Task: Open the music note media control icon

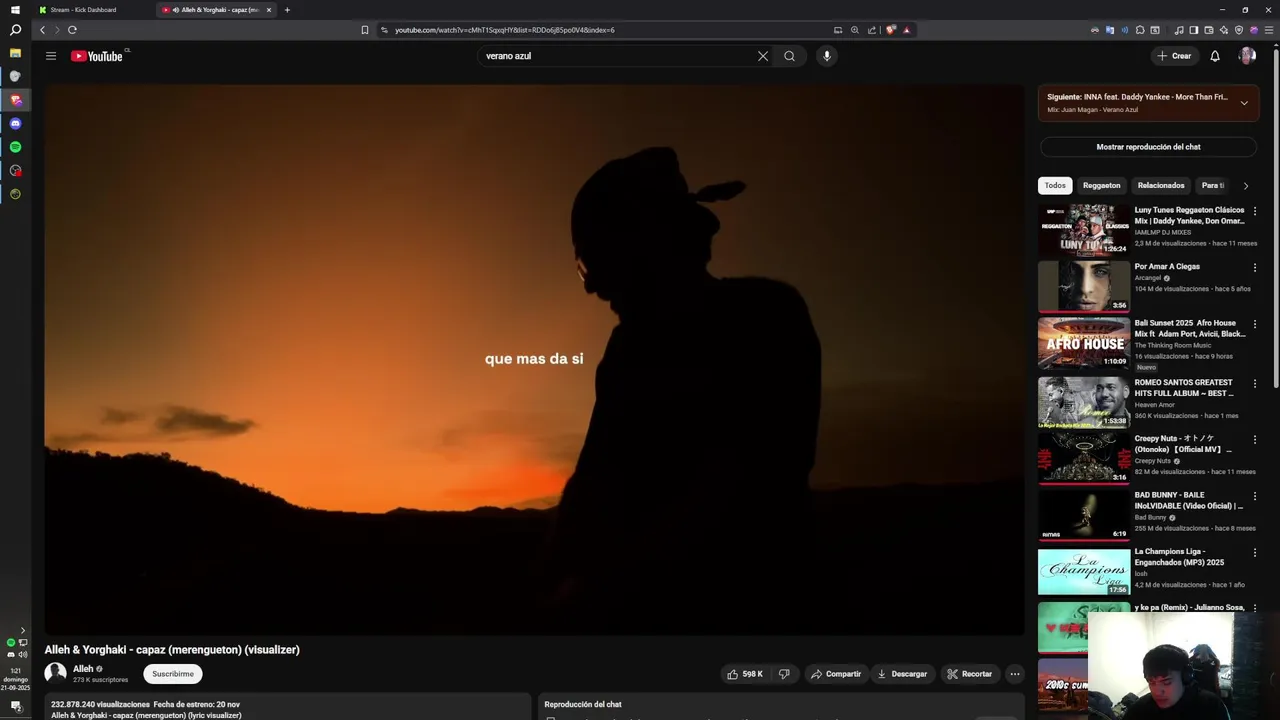Action: click(x=1179, y=30)
